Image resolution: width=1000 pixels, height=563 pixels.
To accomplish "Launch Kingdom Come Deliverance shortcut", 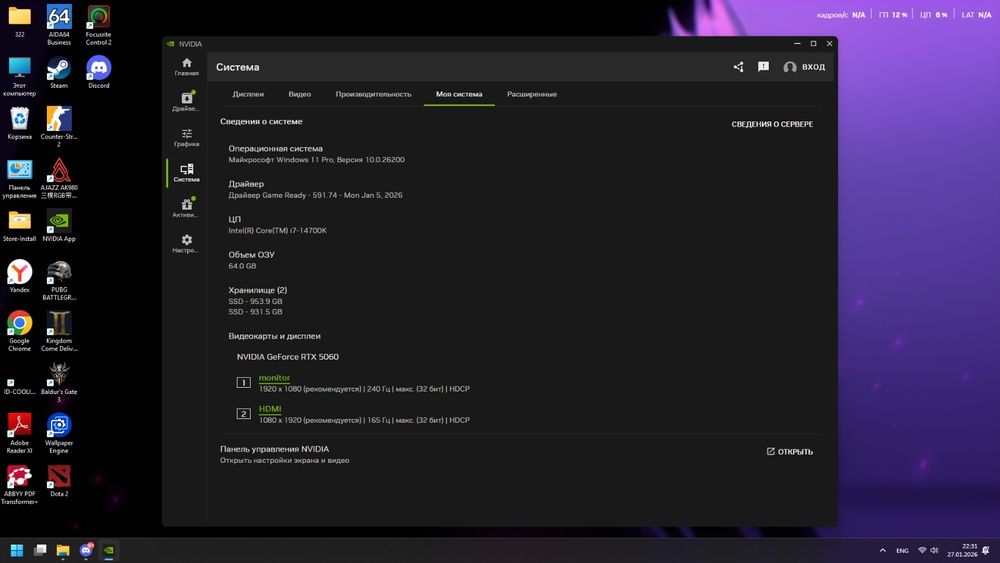I will 59,331.
